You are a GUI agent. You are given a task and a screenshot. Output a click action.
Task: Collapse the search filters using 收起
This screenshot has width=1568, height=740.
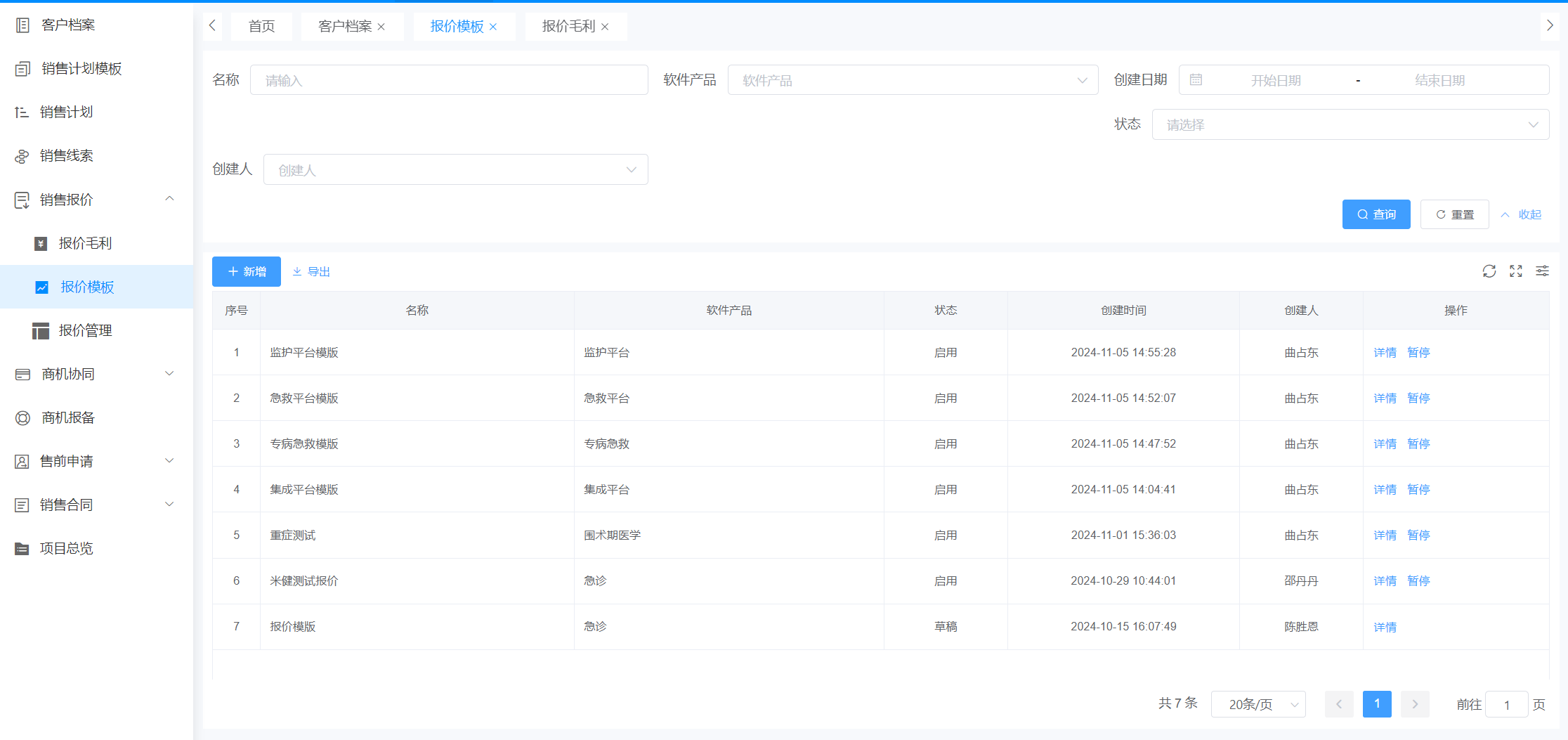click(1521, 214)
